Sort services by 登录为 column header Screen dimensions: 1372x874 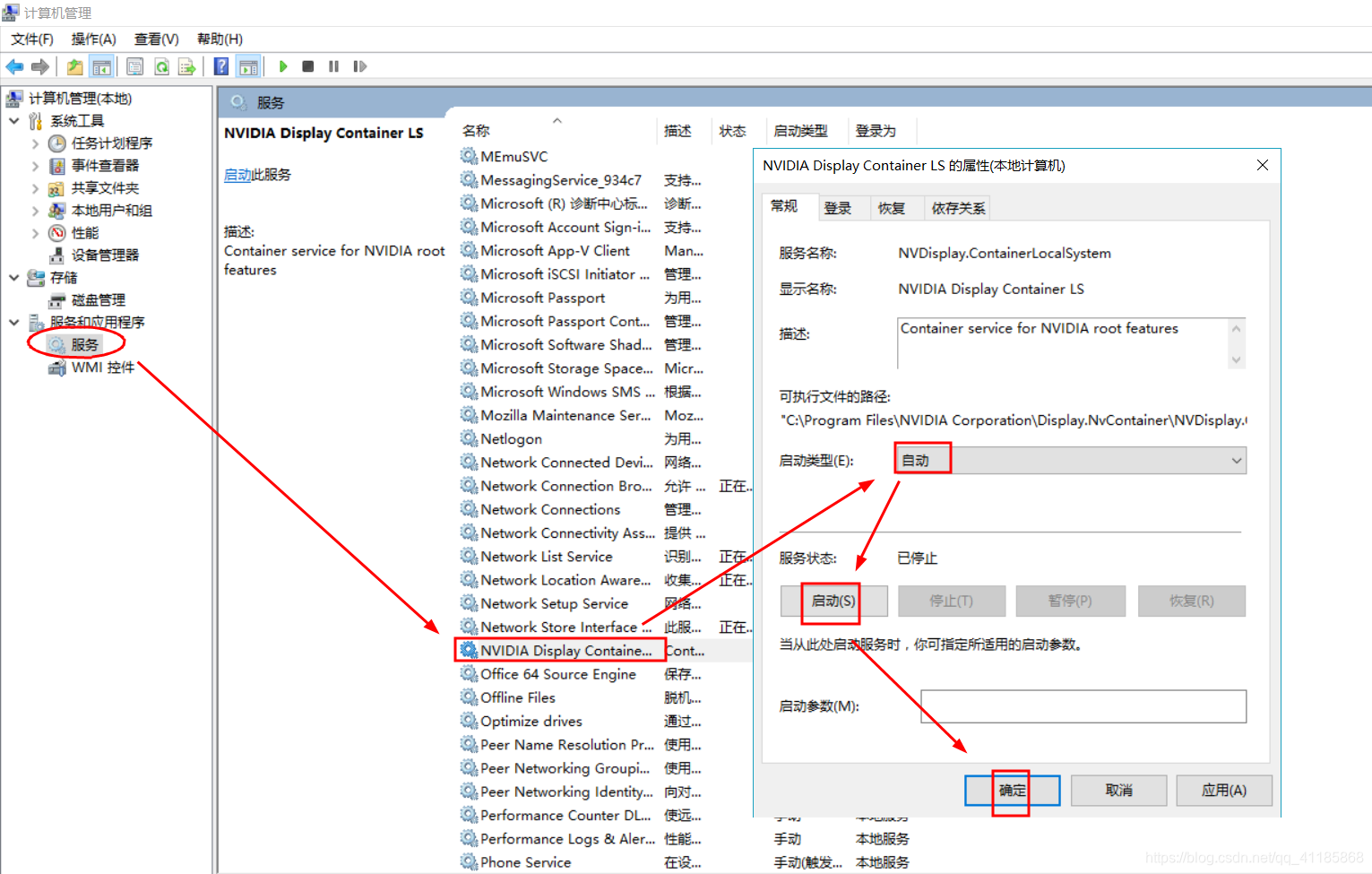(876, 131)
